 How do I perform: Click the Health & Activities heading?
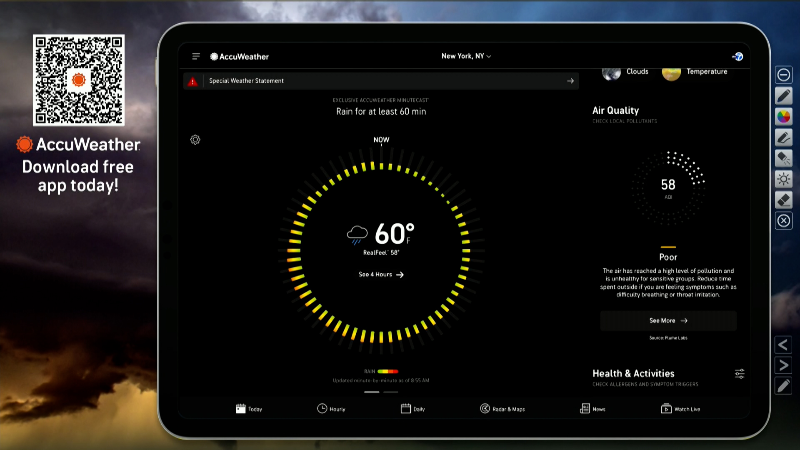tap(633, 373)
